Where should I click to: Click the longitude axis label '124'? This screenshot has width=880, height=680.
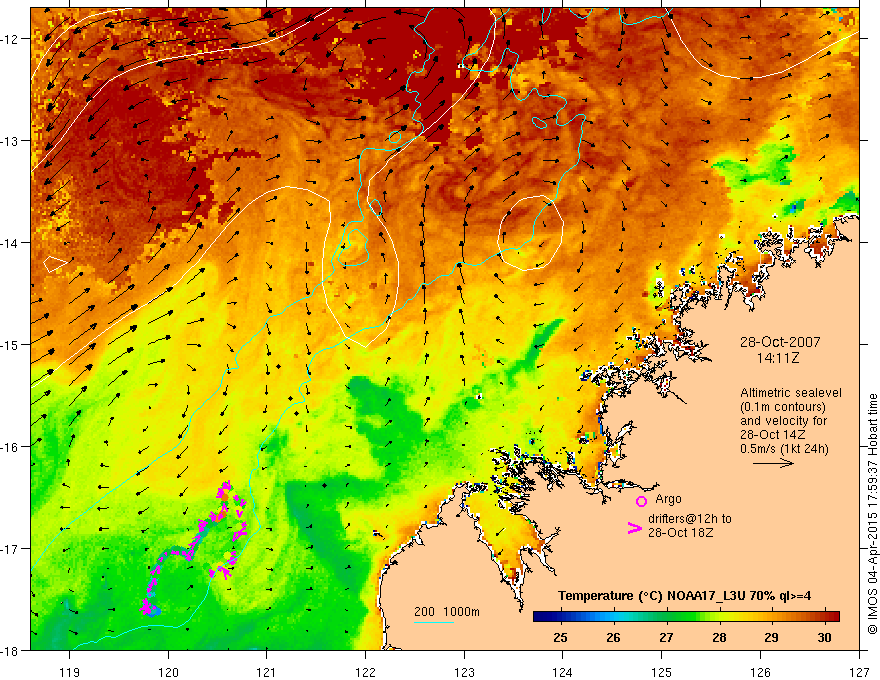[563, 672]
